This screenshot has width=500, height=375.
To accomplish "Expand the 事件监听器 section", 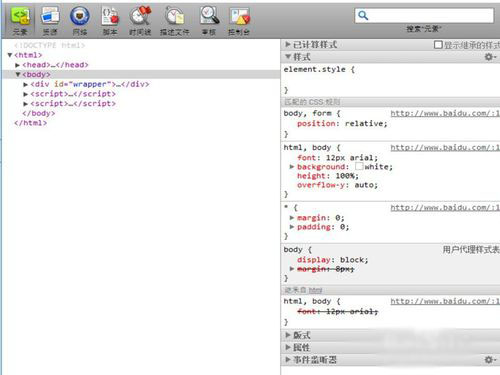I will (288, 359).
